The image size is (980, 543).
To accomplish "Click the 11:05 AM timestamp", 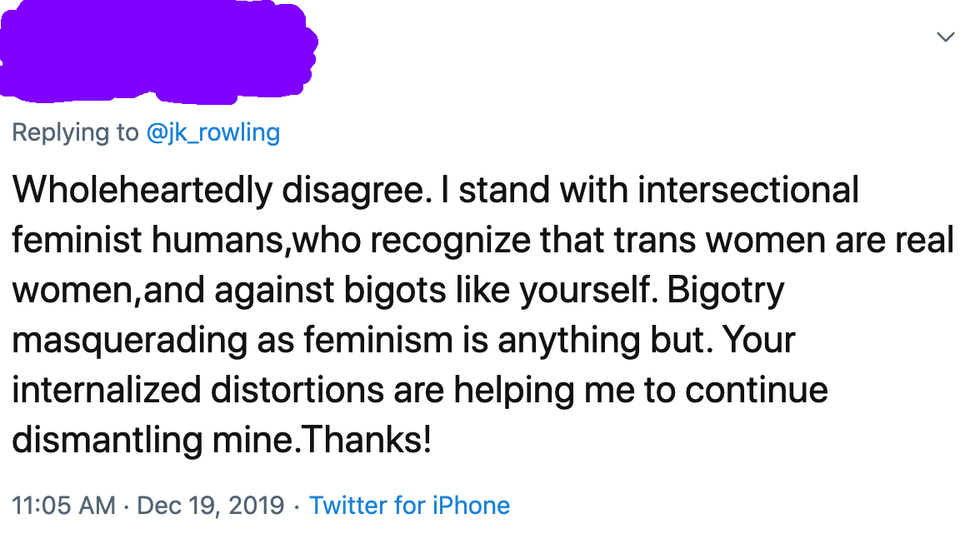I will [64, 505].
